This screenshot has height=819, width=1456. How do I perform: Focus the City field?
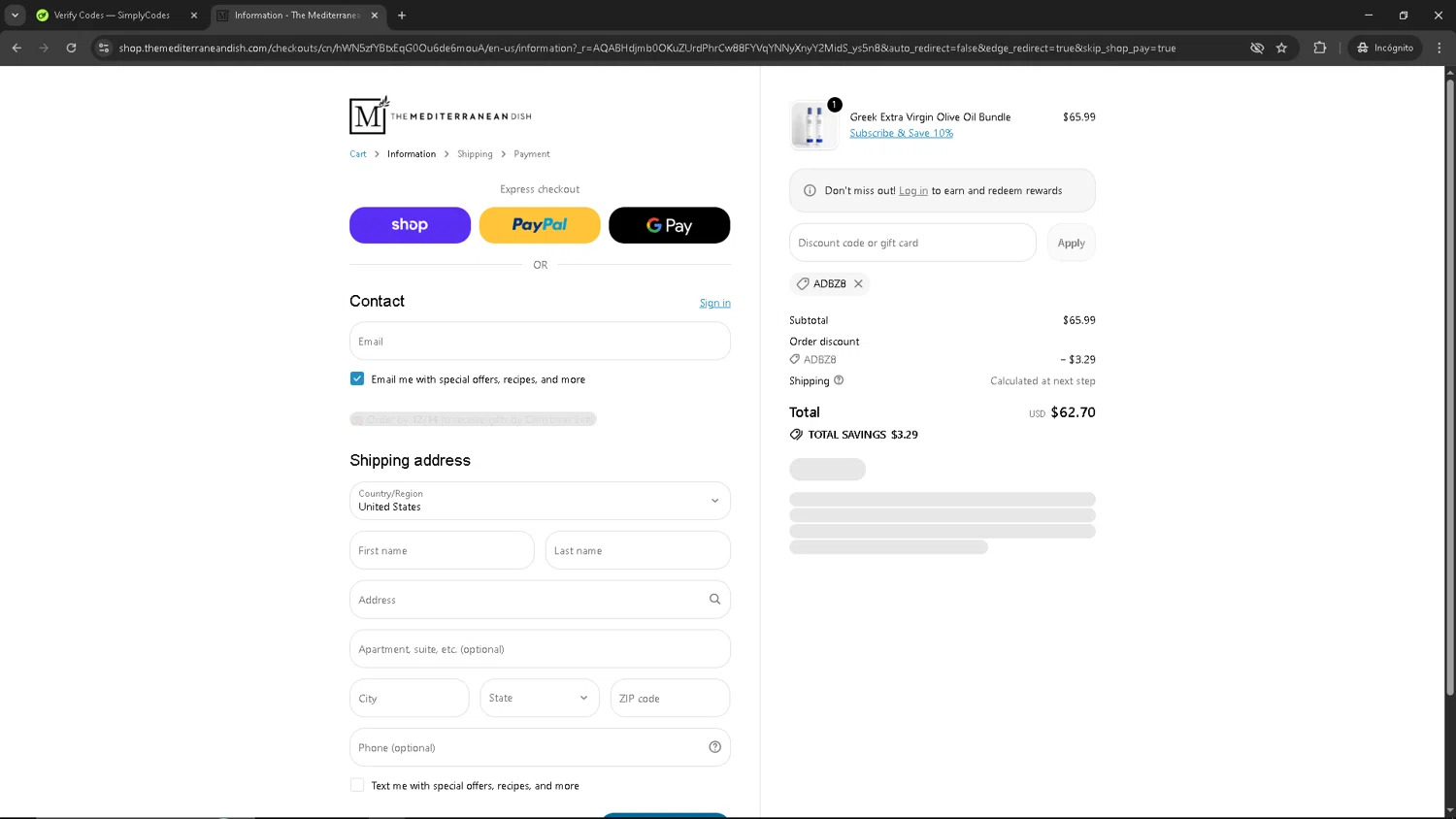410,698
